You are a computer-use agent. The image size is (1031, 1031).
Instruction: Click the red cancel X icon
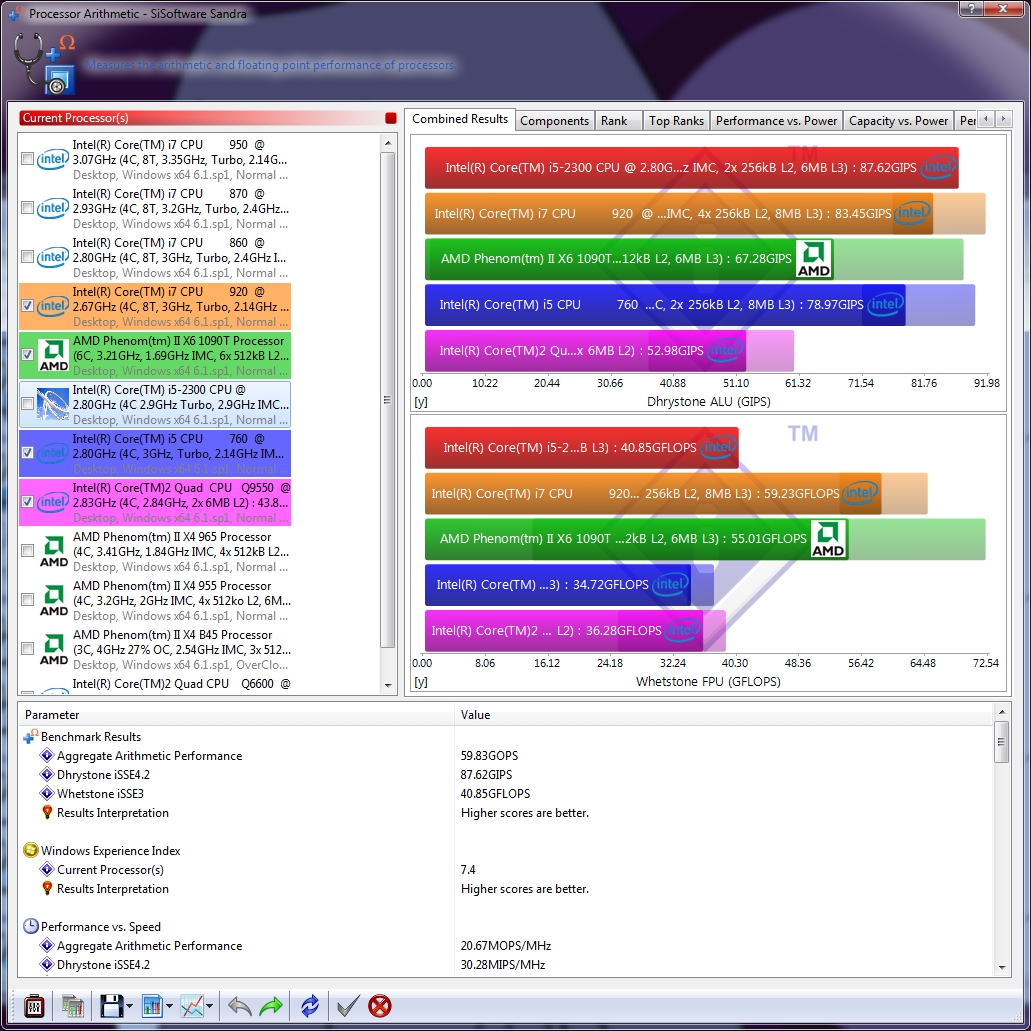tap(380, 1006)
